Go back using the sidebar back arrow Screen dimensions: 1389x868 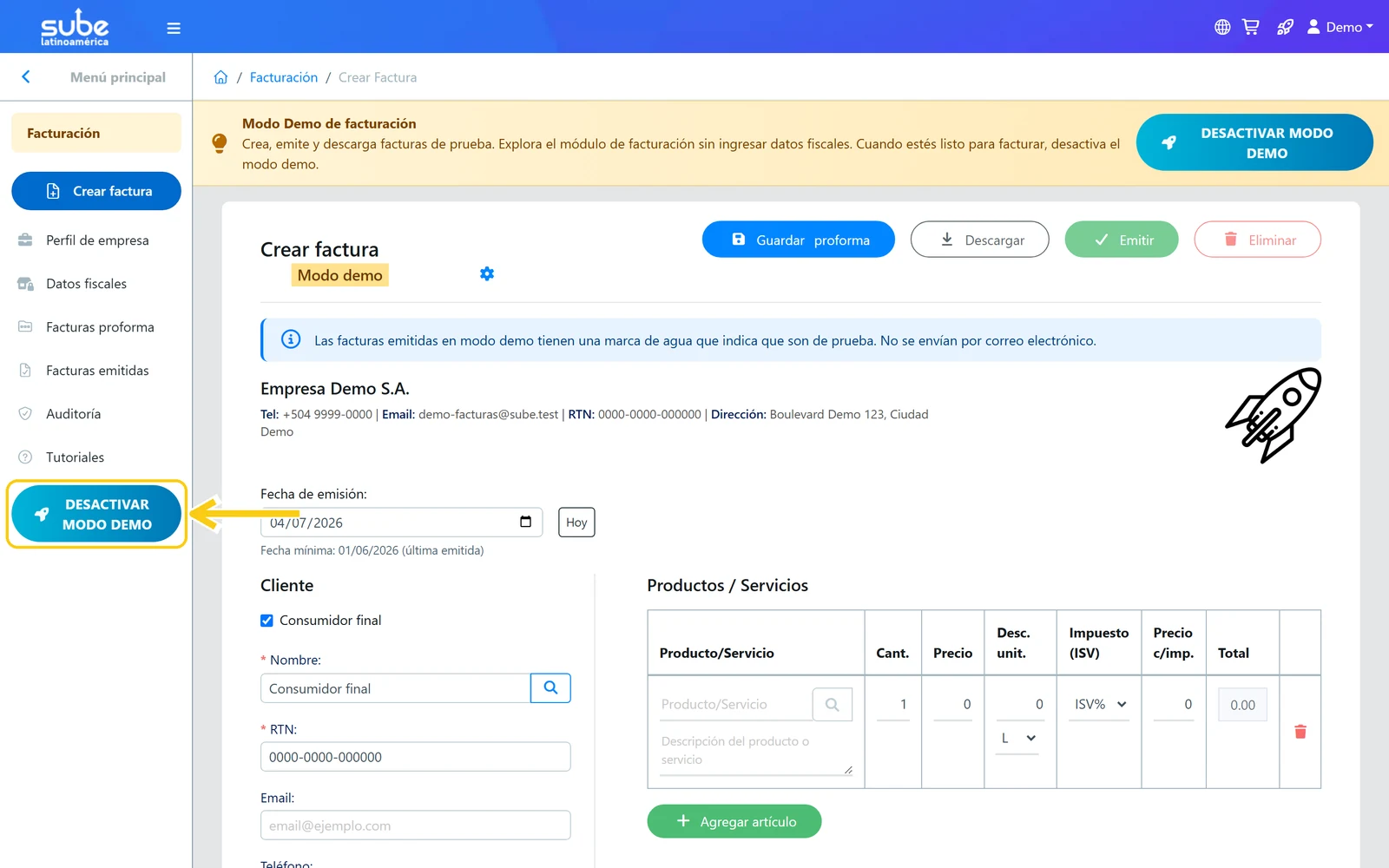pyautogui.click(x=26, y=76)
